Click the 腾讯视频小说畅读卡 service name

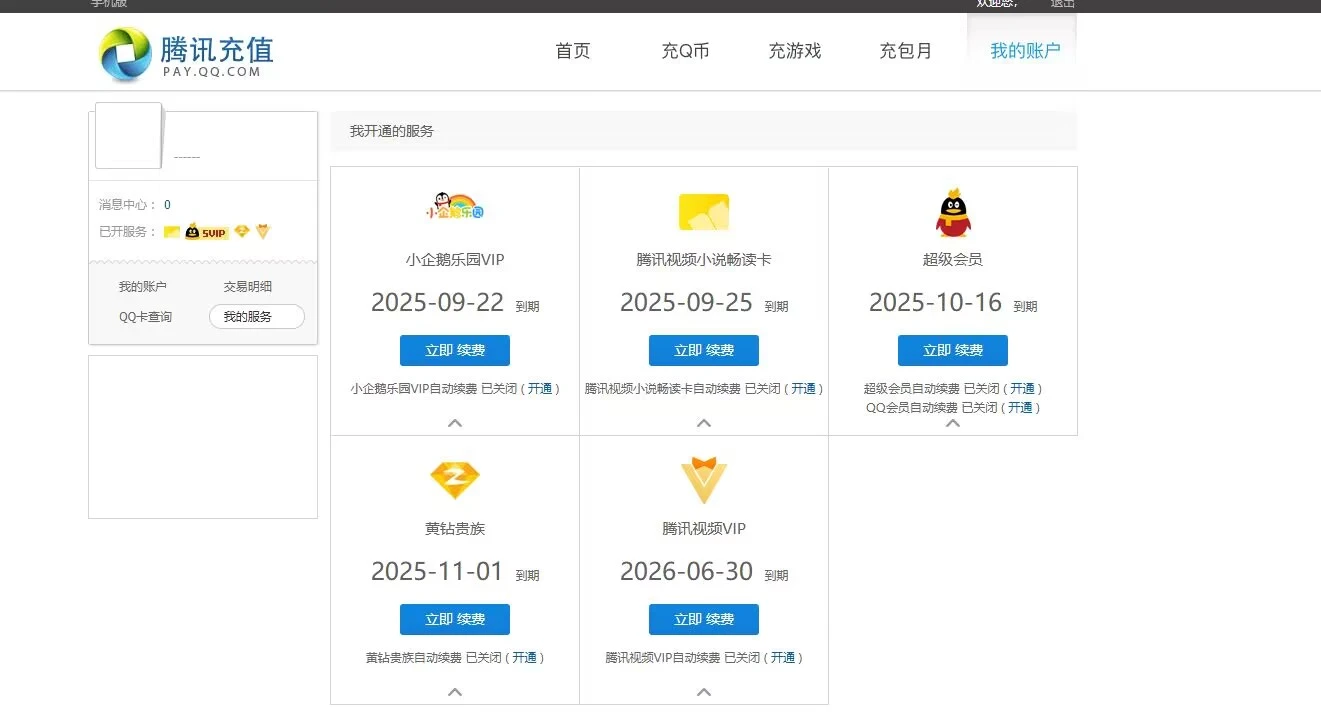(x=704, y=260)
